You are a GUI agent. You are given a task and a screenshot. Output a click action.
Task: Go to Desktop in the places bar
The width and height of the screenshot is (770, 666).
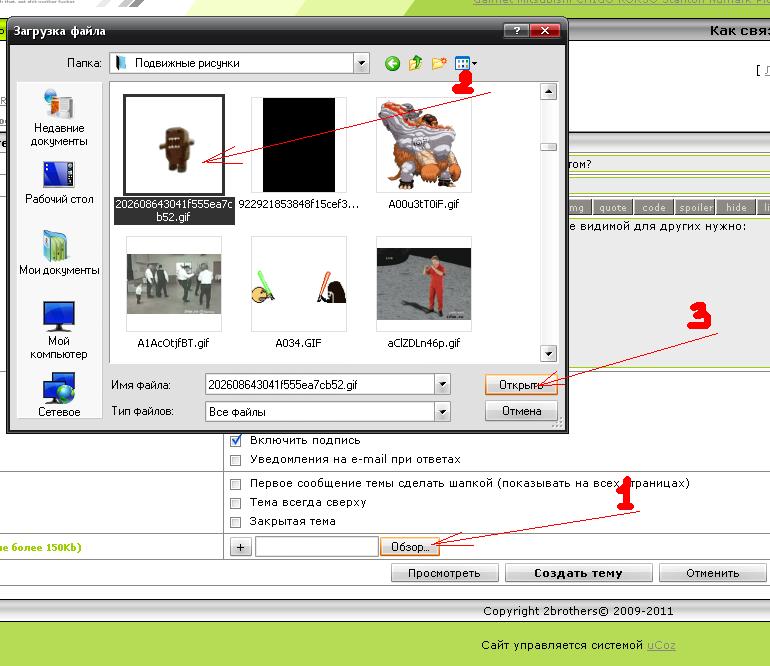(x=59, y=182)
